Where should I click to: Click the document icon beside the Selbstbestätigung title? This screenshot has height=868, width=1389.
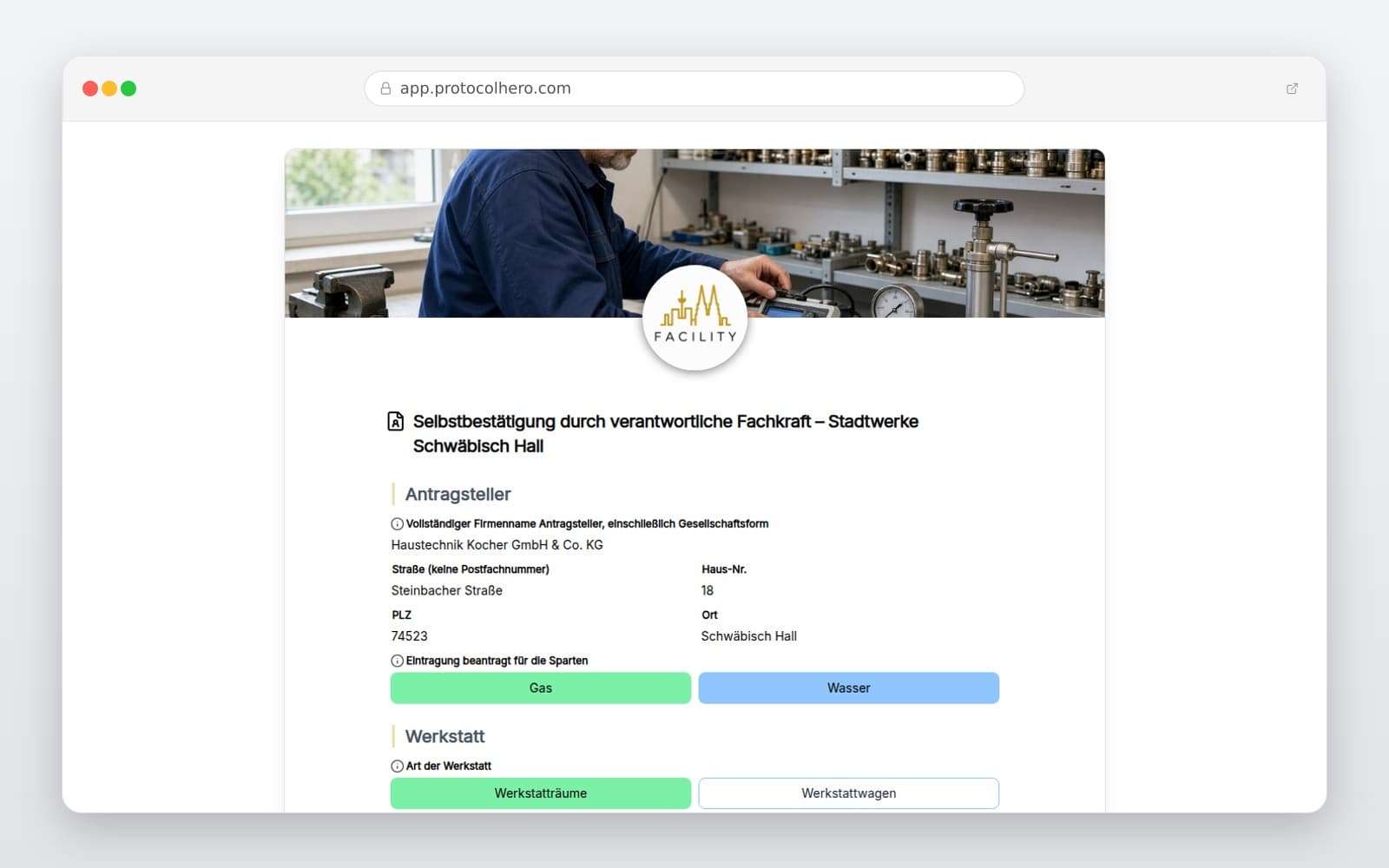click(x=395, y=422)
